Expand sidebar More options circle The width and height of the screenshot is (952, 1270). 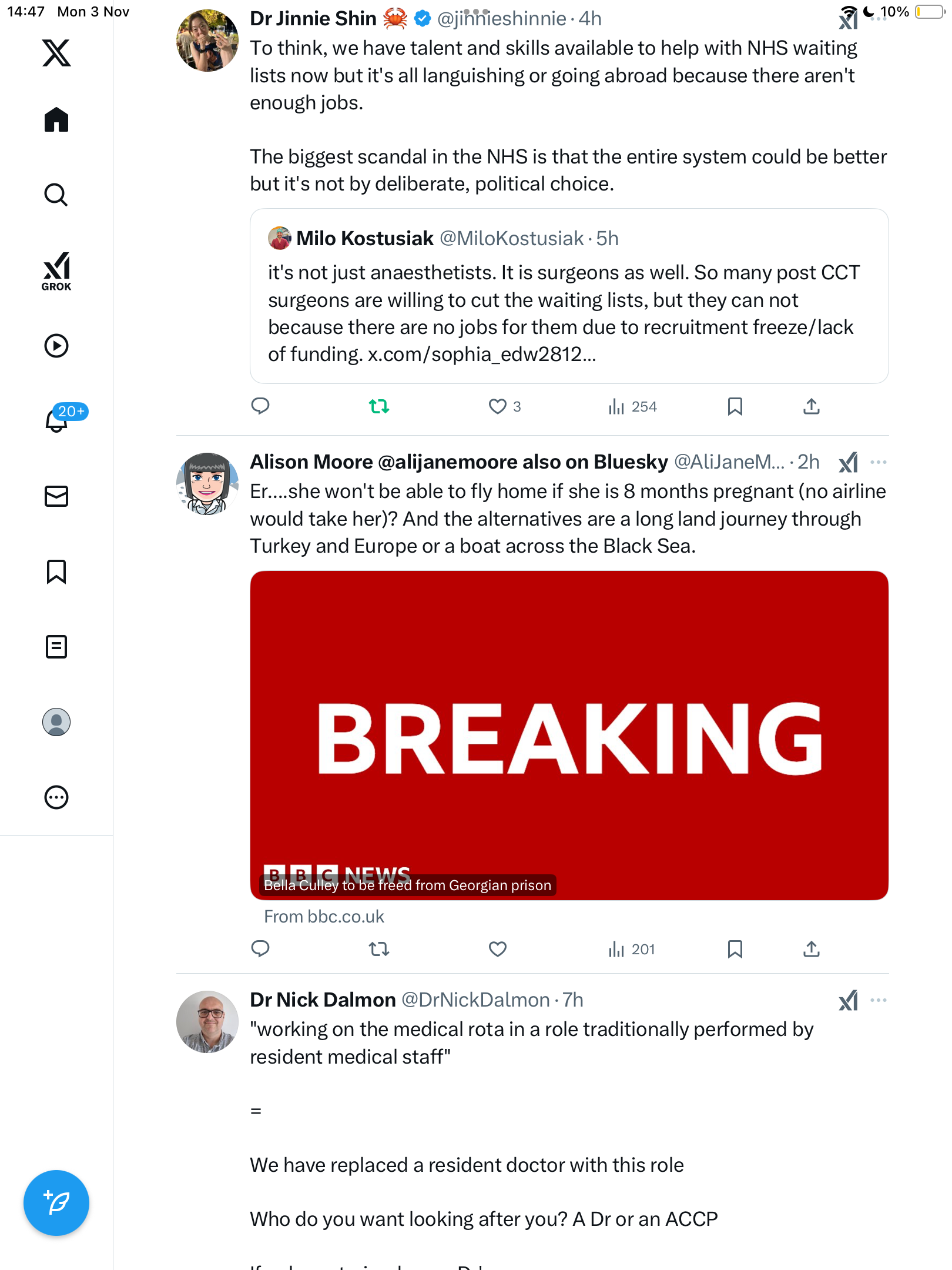(x=56, y=797)
